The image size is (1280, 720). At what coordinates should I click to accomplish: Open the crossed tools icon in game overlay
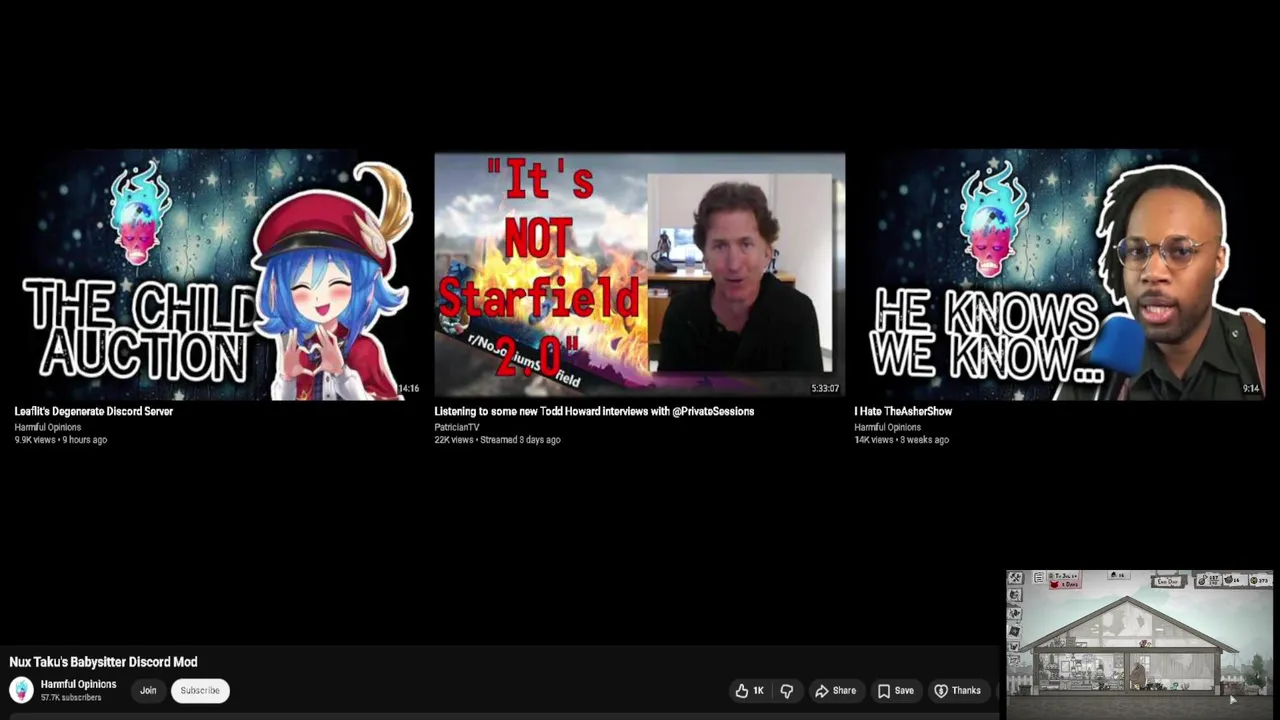pos(1015,577)
